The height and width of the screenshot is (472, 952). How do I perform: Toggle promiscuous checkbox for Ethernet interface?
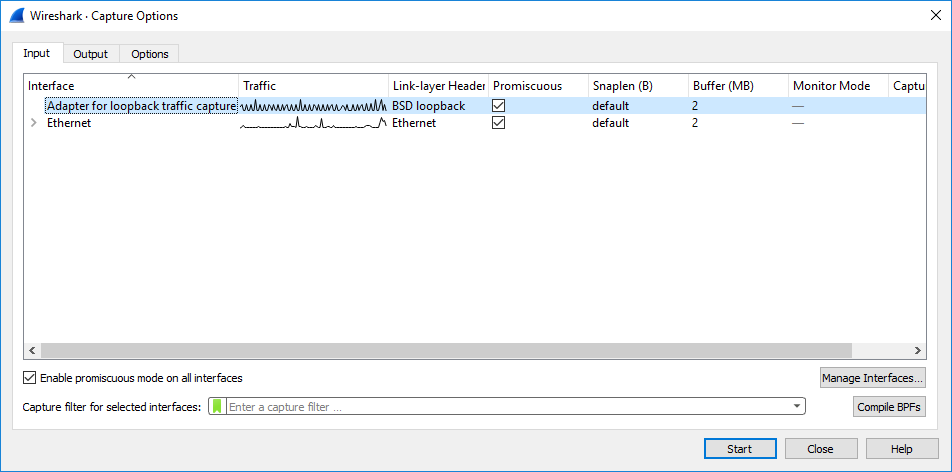point(498,123)
